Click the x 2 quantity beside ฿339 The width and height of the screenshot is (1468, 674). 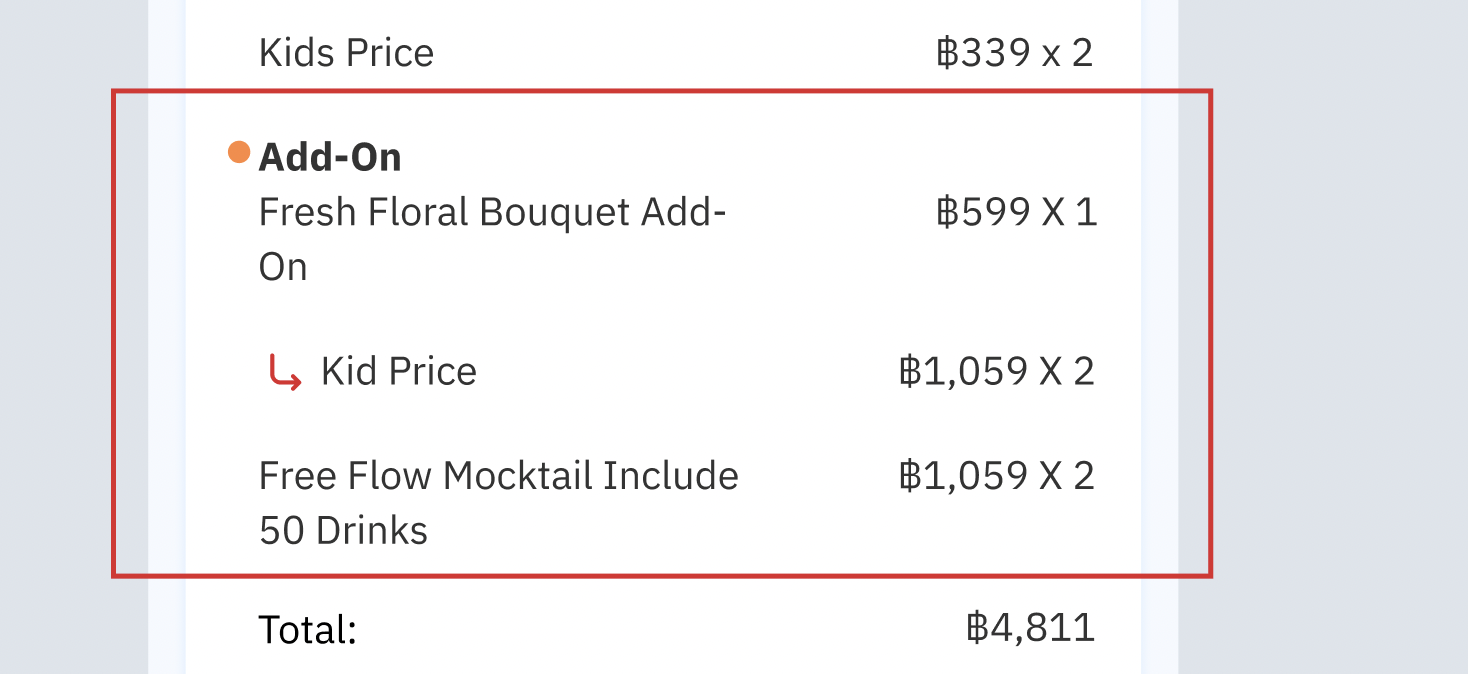click(x=1067, y=53)
